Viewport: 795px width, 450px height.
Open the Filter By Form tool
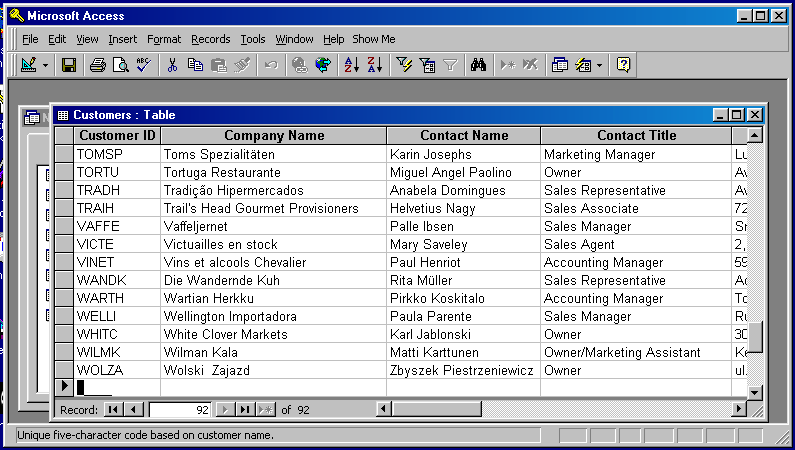(x=427, y=65)
